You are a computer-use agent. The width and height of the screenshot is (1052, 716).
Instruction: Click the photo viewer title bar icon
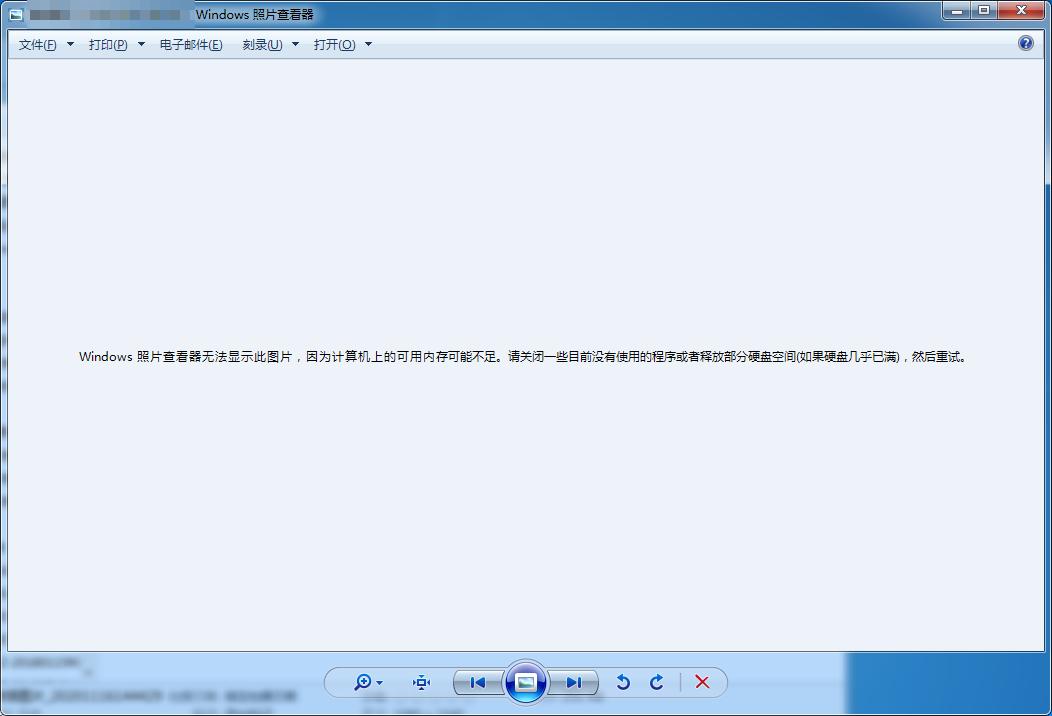point(16,14)
